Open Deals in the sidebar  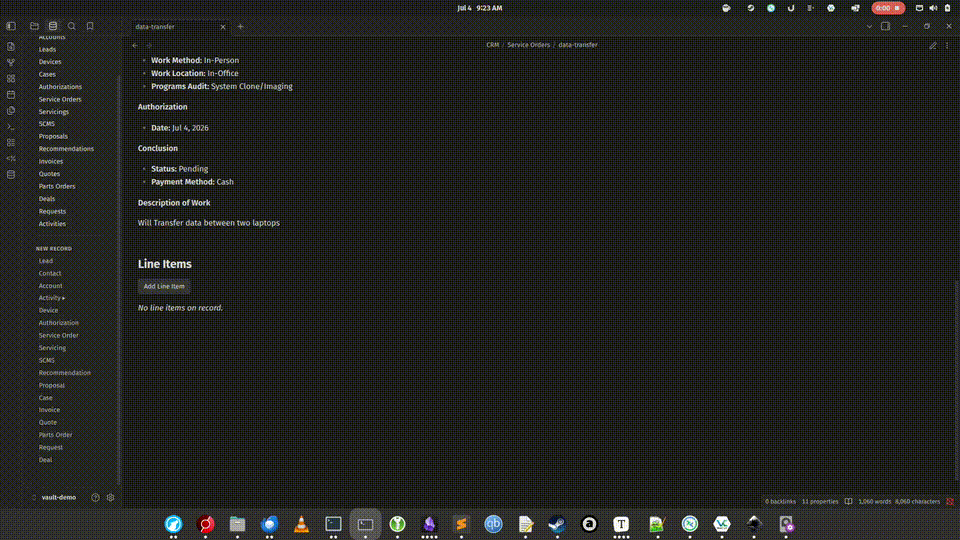47,199
